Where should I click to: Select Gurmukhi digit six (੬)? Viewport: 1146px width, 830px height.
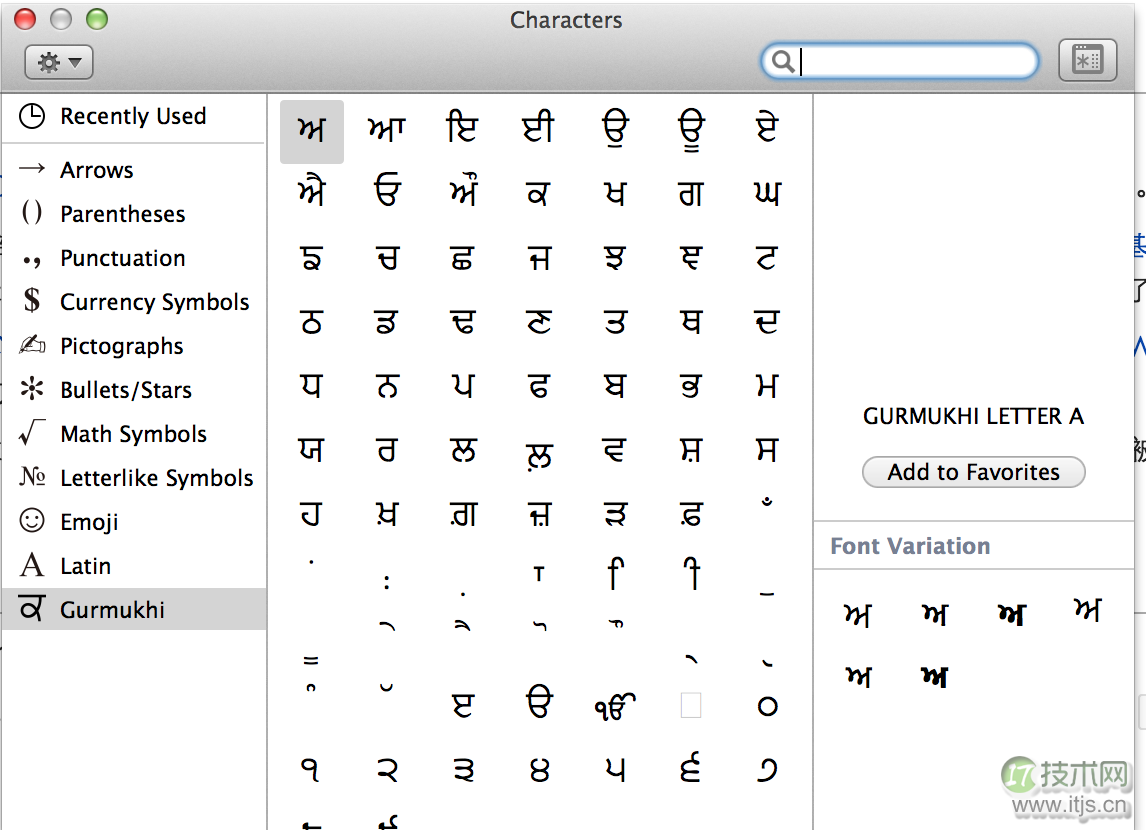click(x=691, y=769)
